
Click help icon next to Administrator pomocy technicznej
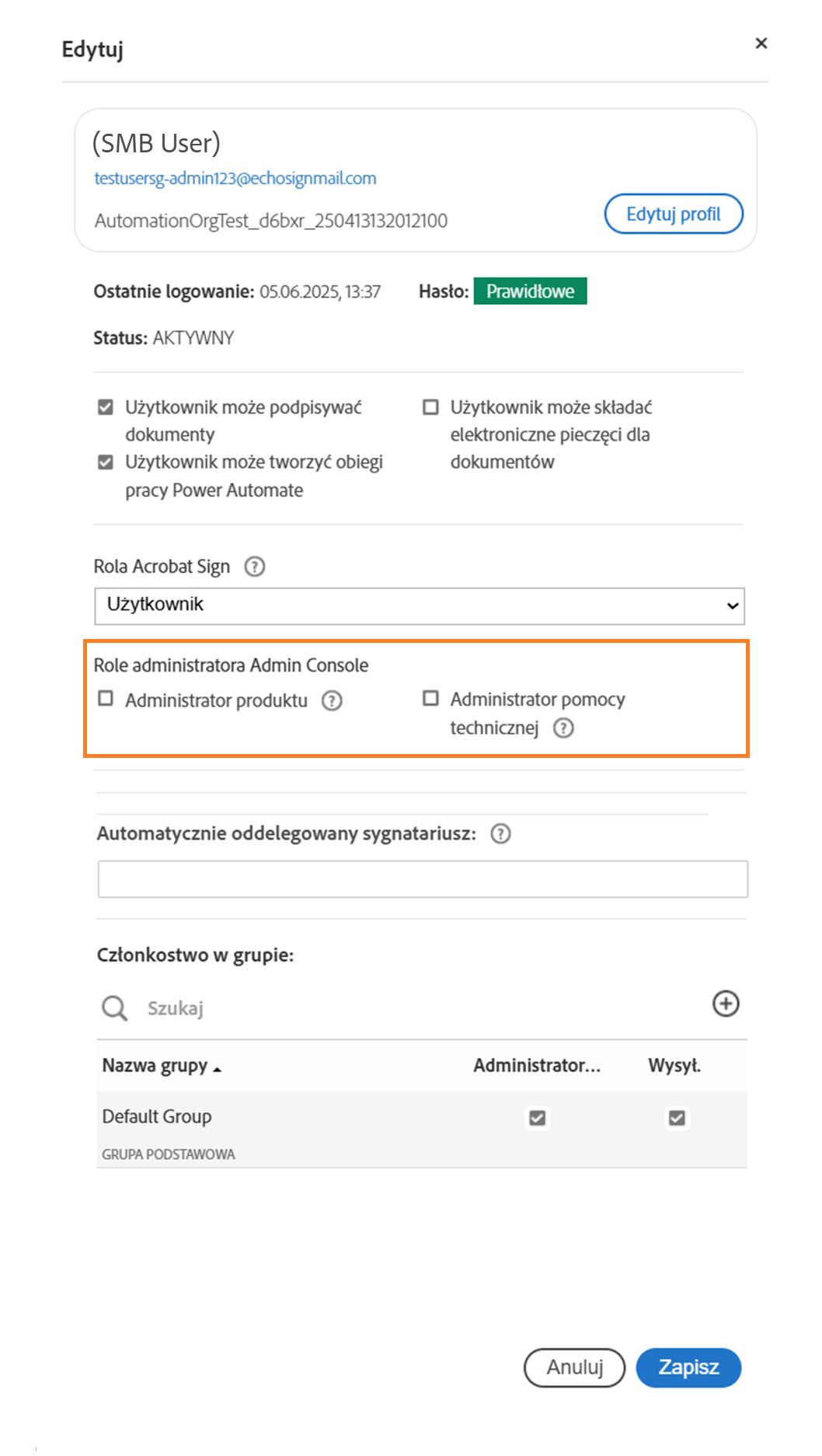[563, 728]
